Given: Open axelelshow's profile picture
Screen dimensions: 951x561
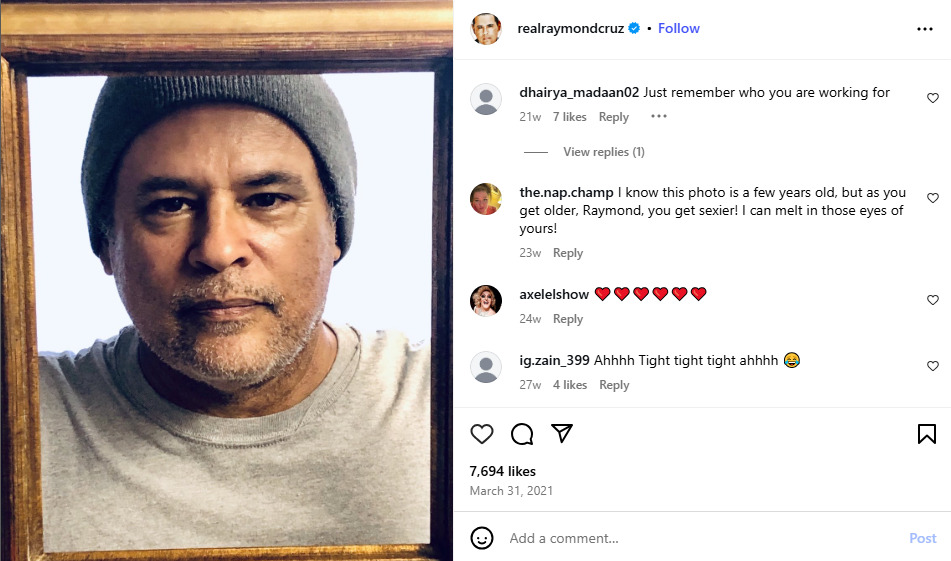Looking at the screenshot, I should 486,301.
